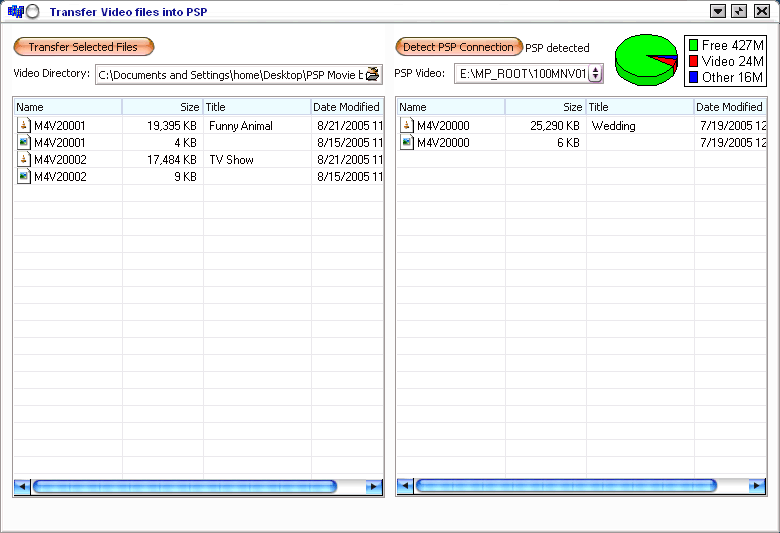The image size is (780, 533).
Task: Open the PSP Video folder spinner dropdown
Action: click(595, 74)
